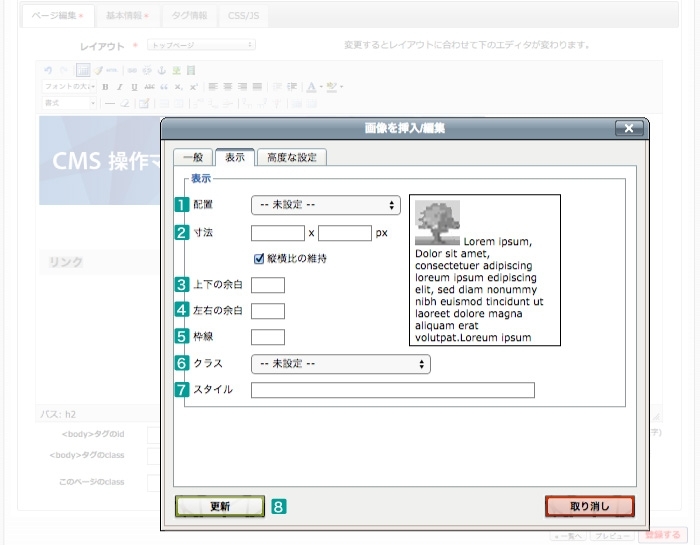
Task: Click the blockquote quotation icon
Action: [164, 87]
